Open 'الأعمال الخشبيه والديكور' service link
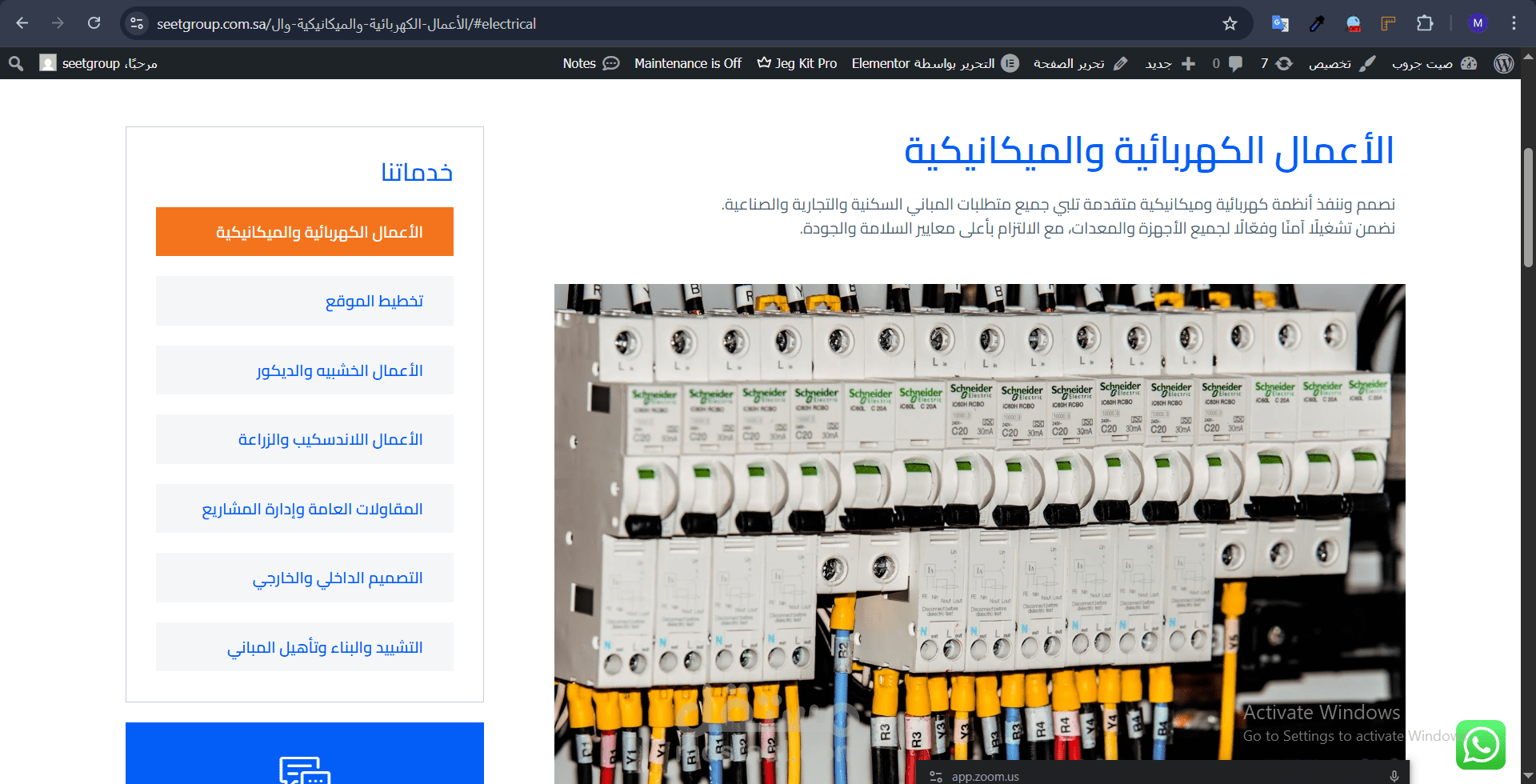The width and height of the screenshot is (1536, 784). click(x=305, y=370)
